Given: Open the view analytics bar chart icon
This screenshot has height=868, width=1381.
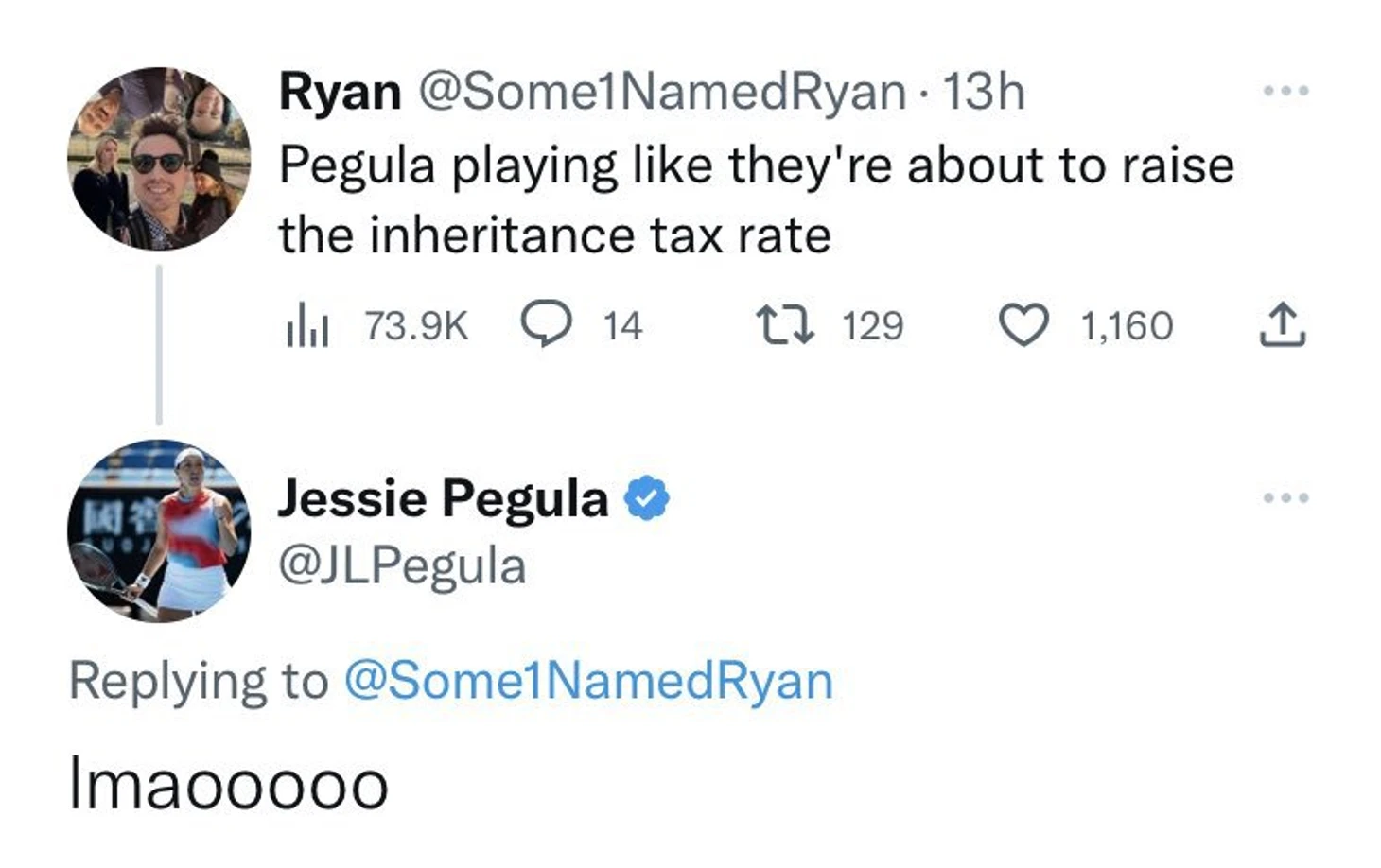Looking at the screenshot, I should 306,326.
